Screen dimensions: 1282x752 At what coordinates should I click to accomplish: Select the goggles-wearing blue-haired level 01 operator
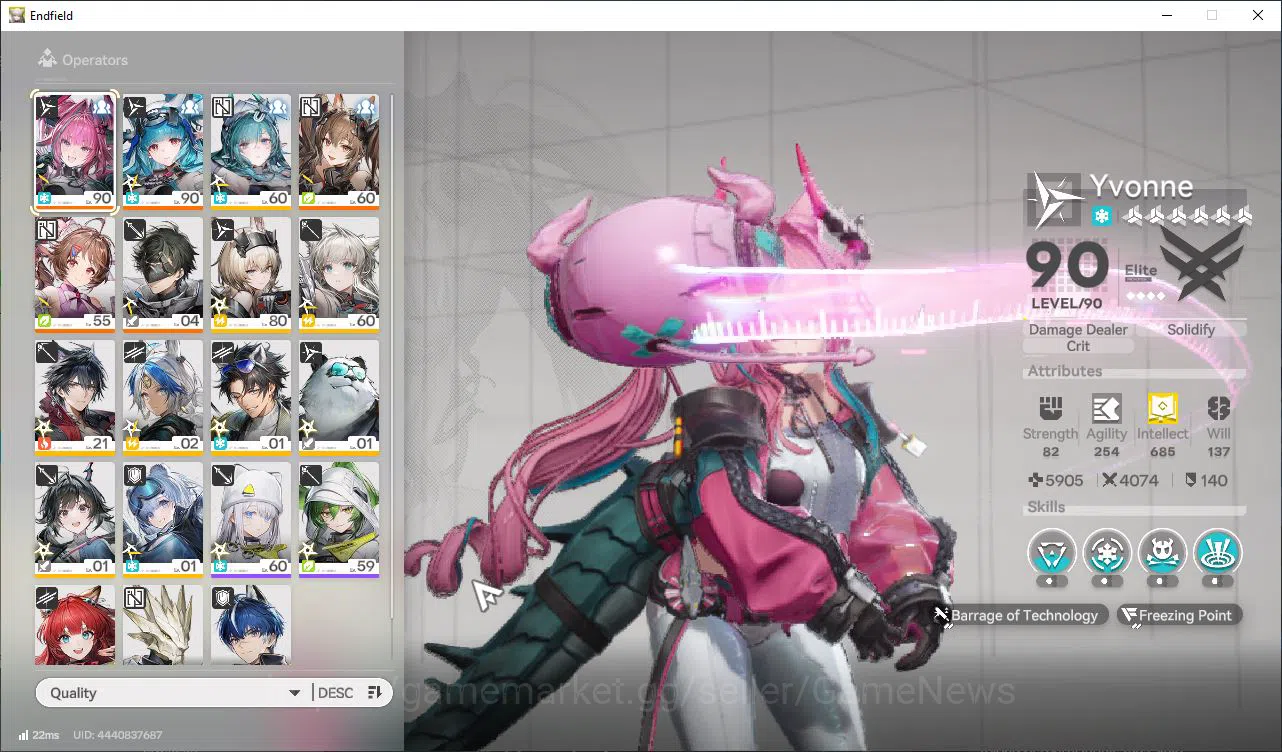point(163,520)
